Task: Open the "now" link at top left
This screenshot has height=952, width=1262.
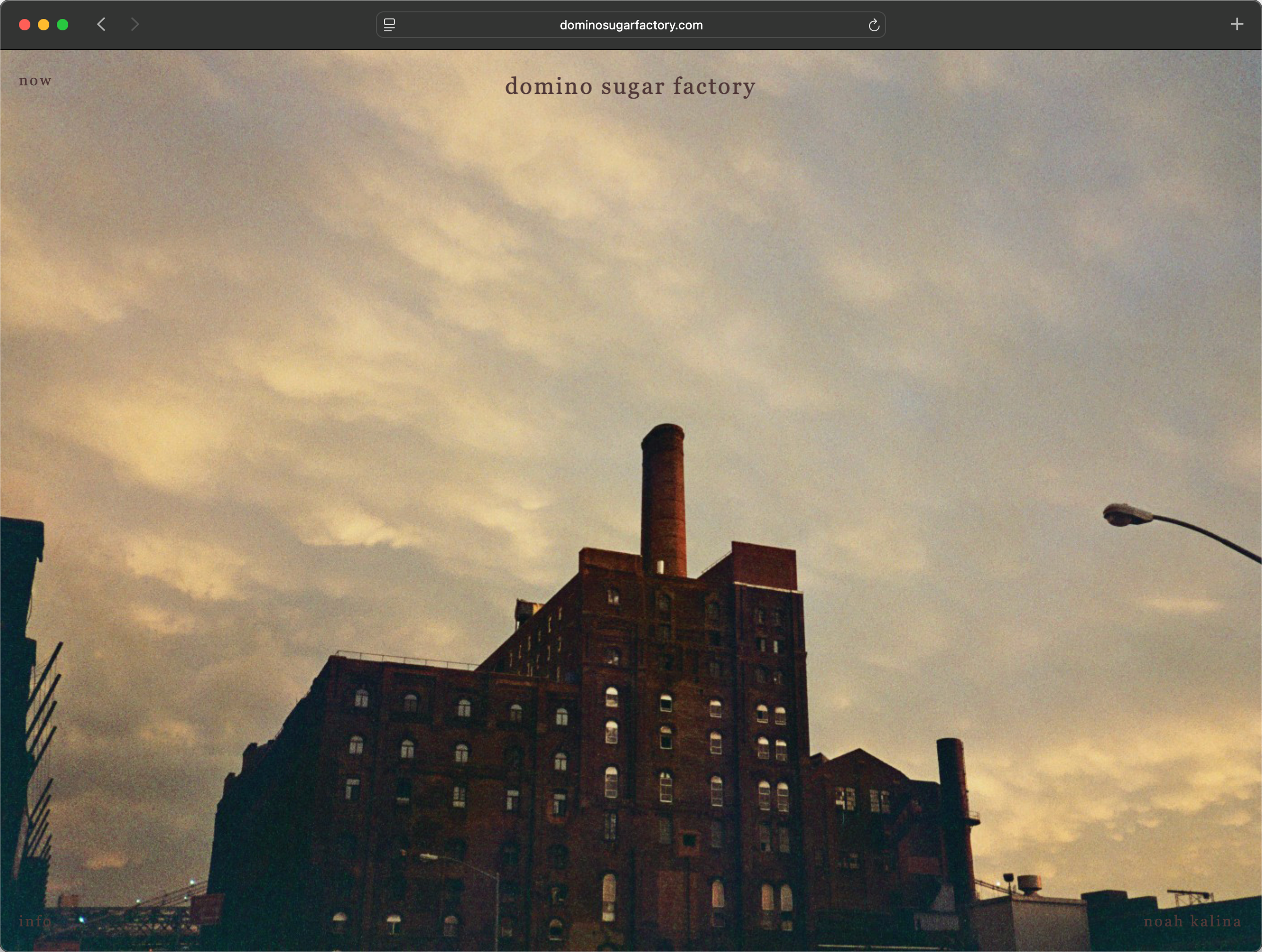Action: [x=36, y=81]
